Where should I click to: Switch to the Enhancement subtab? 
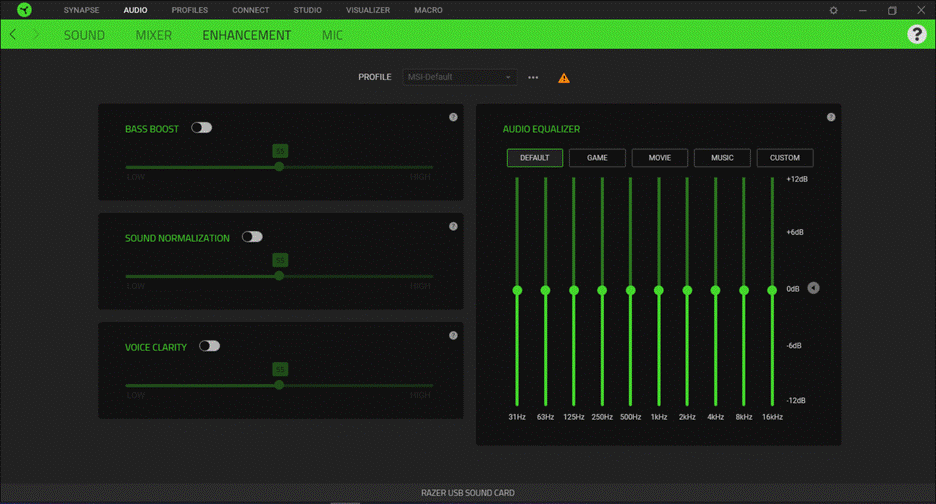tap(247, 35)
